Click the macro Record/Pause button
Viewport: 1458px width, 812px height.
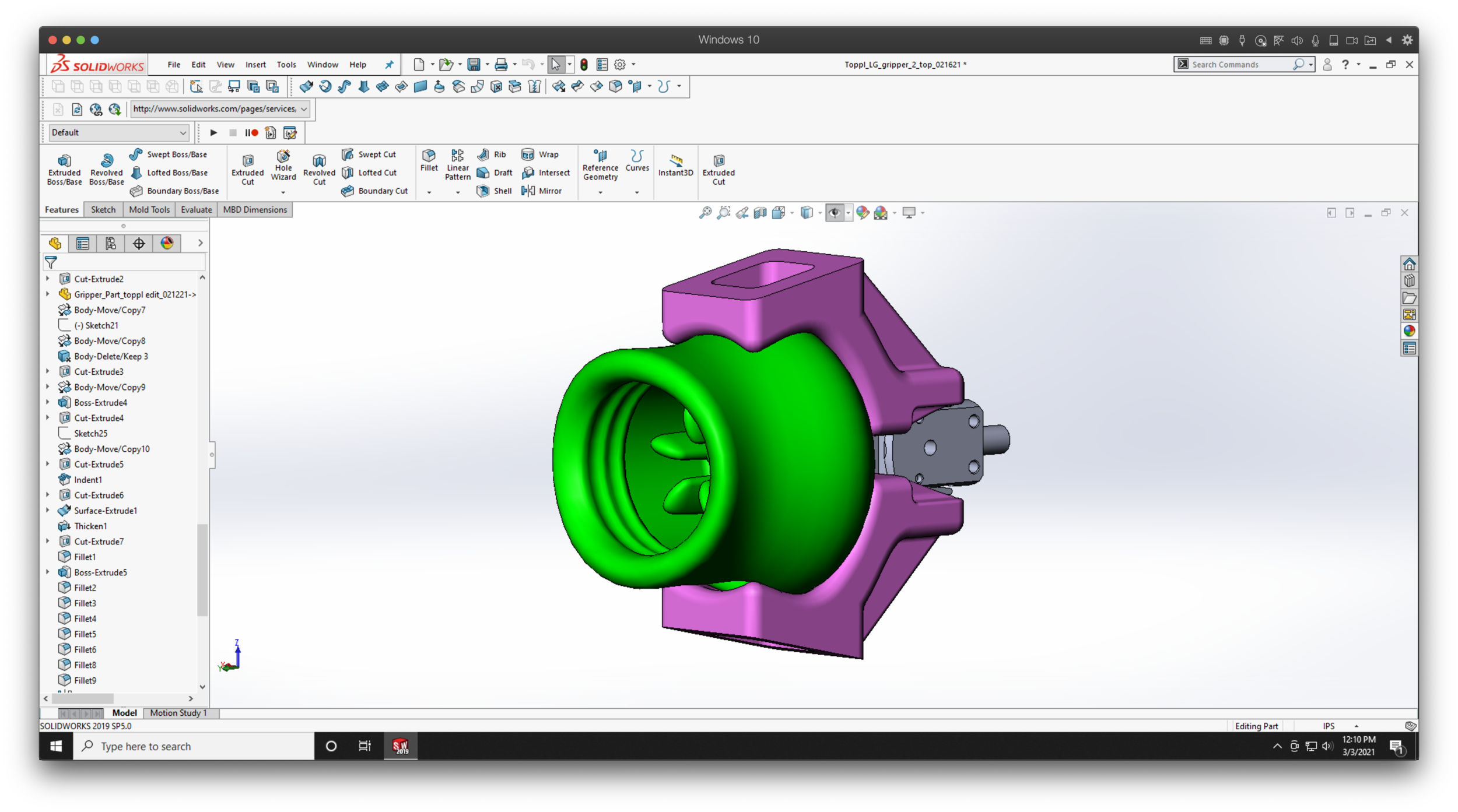[x=251, y=133]
